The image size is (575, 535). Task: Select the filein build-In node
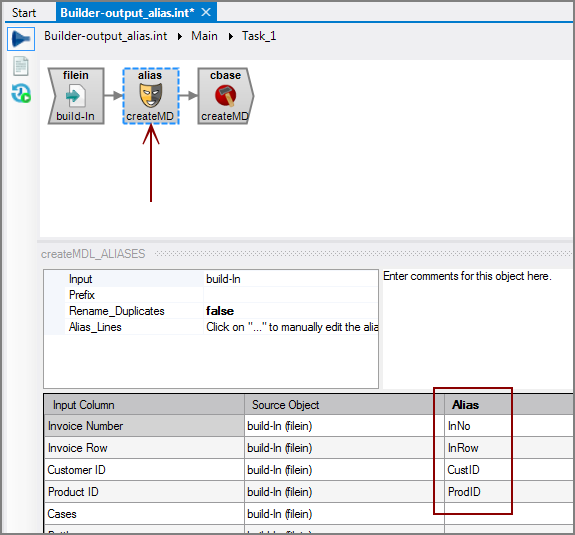pos(76,96)
